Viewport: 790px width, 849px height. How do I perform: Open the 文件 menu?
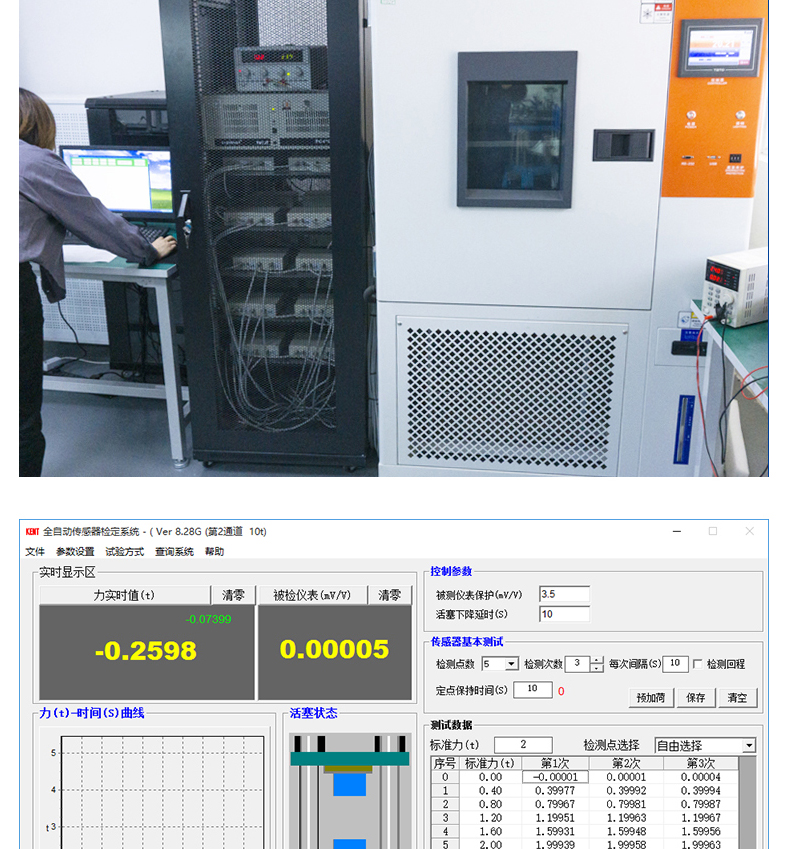[35, 552]
